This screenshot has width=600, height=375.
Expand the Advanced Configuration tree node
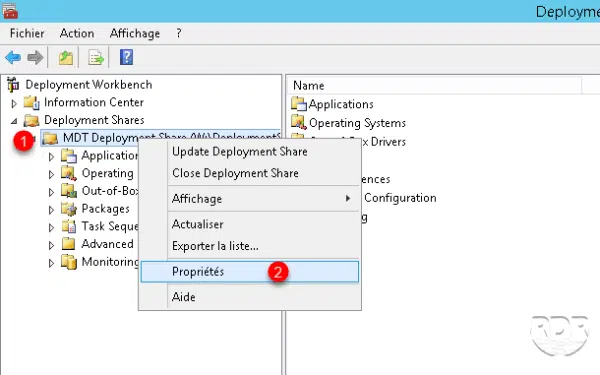pos(51,245)
